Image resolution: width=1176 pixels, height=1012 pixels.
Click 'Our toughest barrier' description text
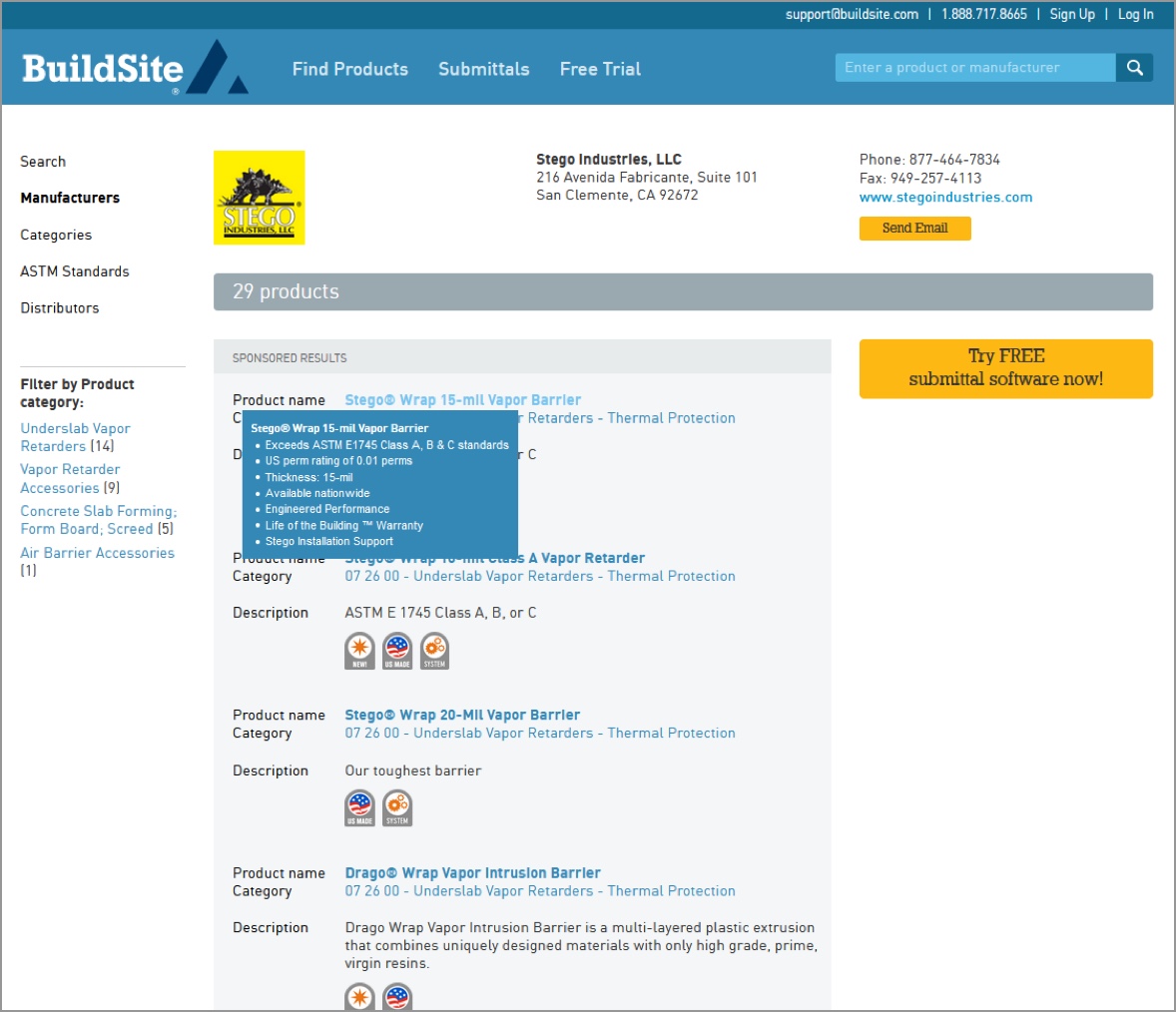point(413,770)
